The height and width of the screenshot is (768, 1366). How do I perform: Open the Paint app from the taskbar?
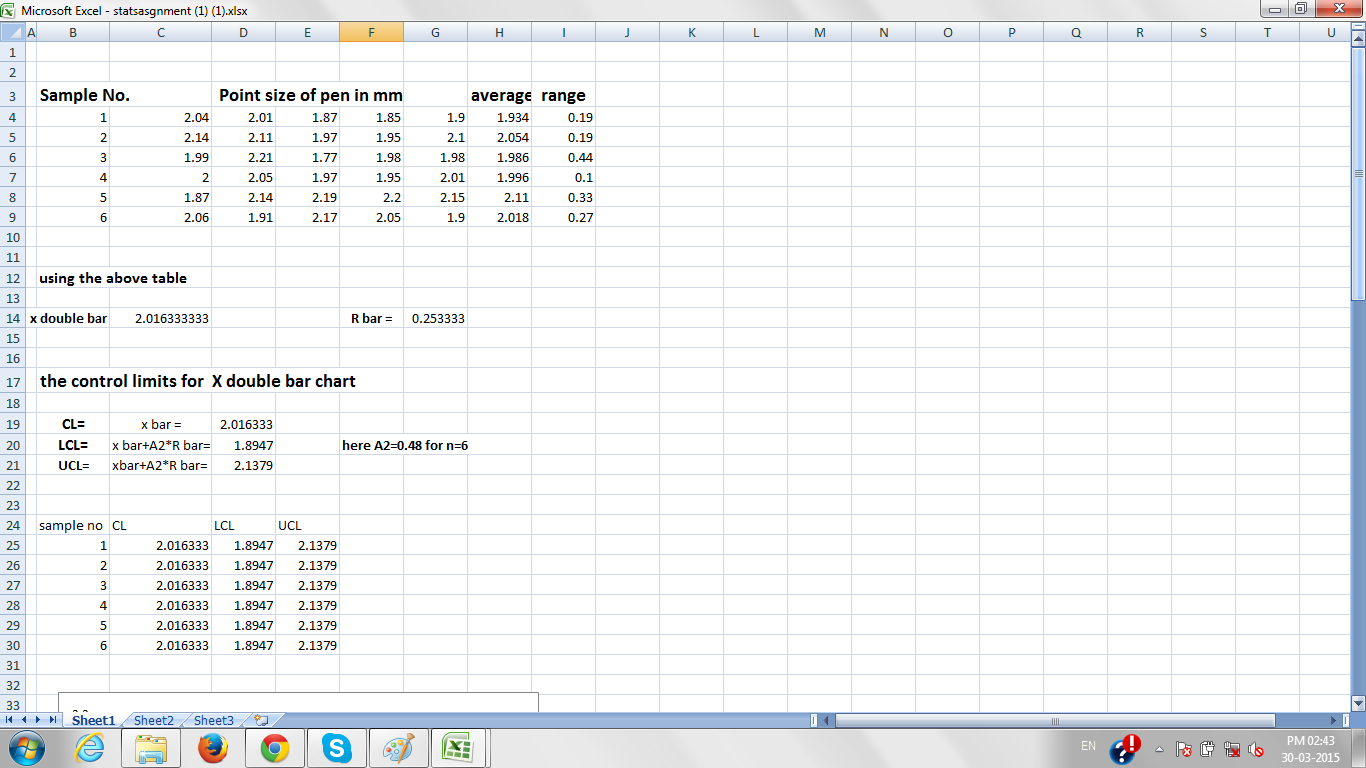tap(399, 748)
